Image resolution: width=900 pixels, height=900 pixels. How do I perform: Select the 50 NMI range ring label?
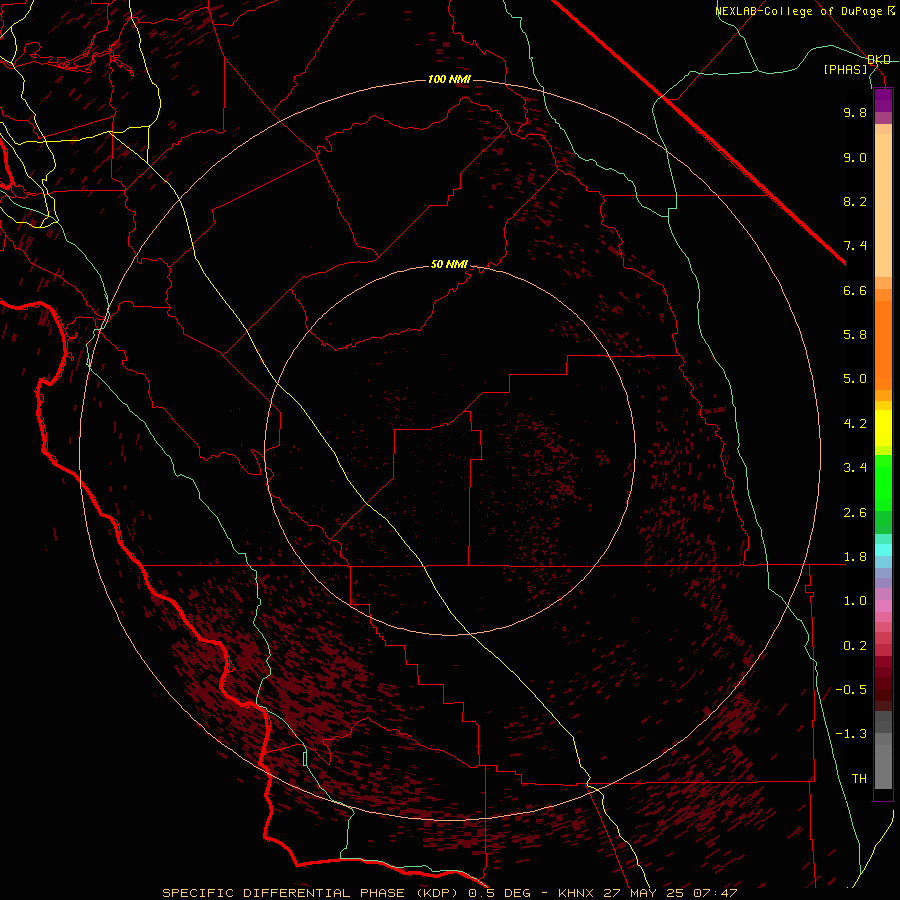pyautogui.click(x=449, y=265)
